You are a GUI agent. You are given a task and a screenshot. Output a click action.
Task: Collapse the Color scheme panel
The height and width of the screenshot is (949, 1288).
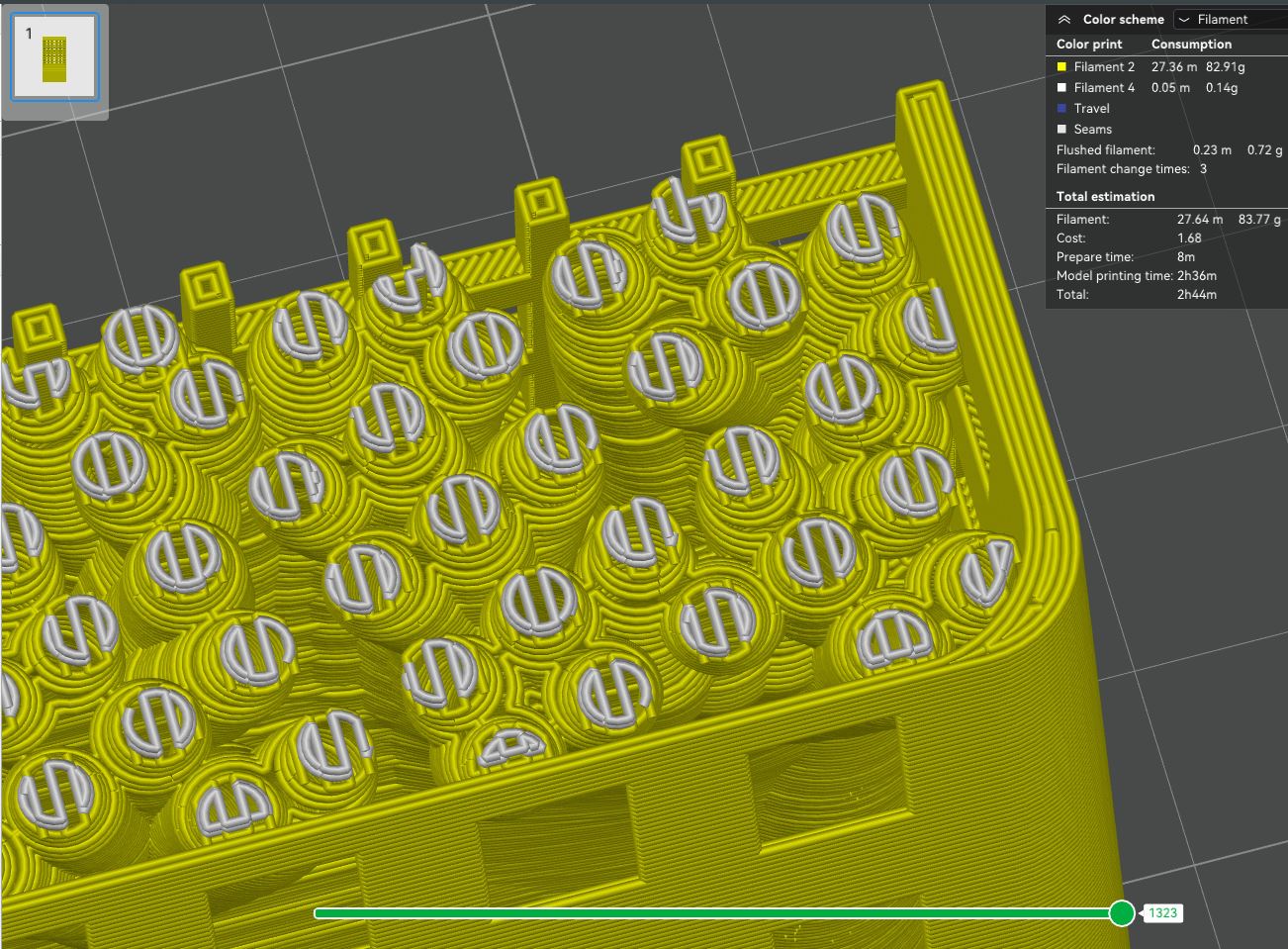pyautogui.click(x=1064, y=19)
